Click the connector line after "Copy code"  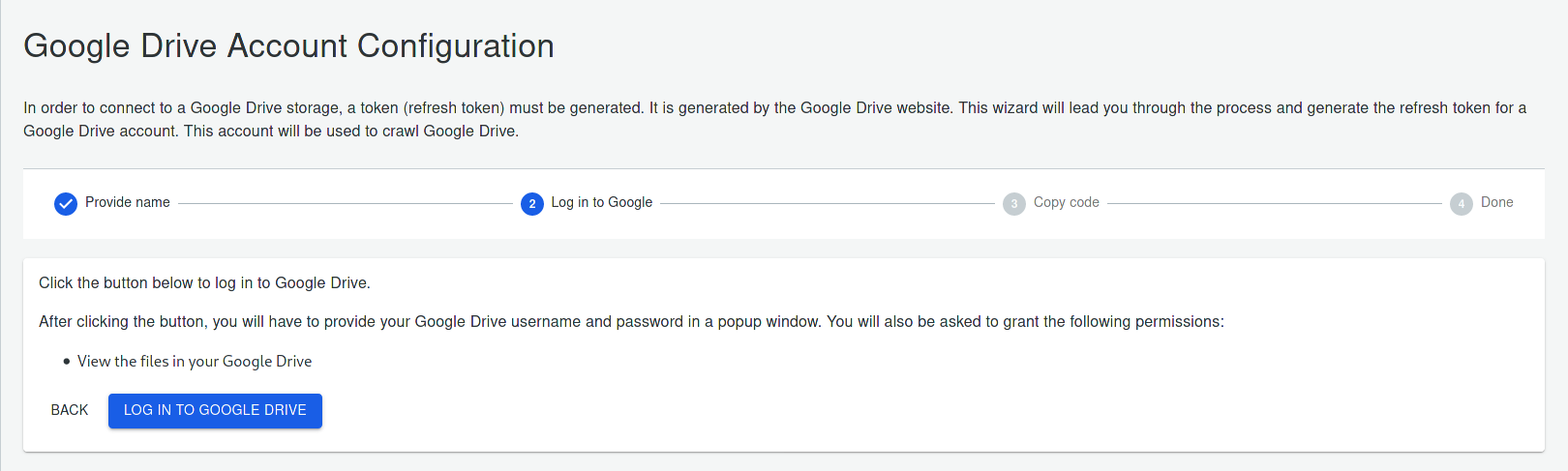[1274, 203]
